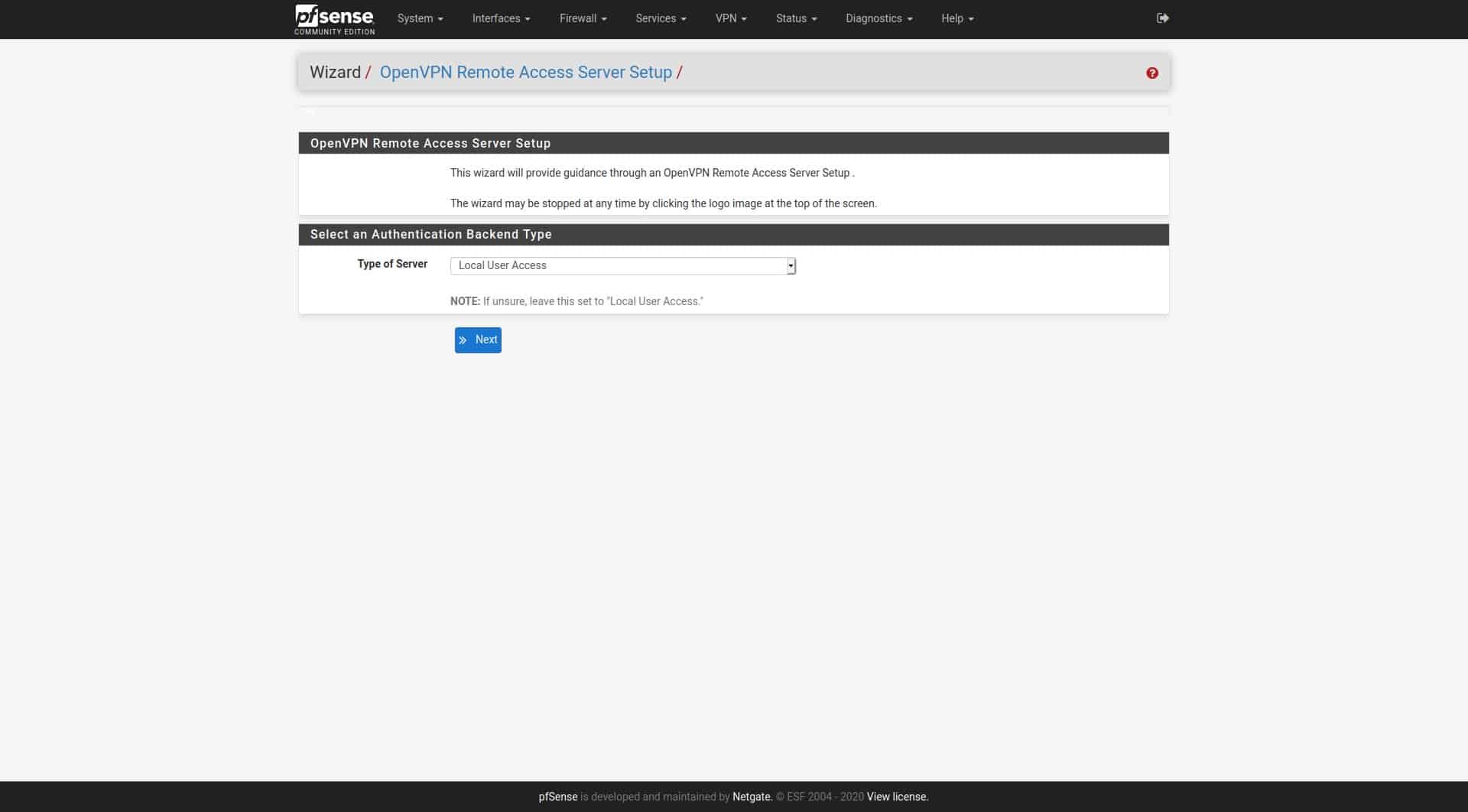Image resolution: width=1468 pixels, height=812 pixels.
Task: Open the Netgate footer link
Action: pos(752,797)
